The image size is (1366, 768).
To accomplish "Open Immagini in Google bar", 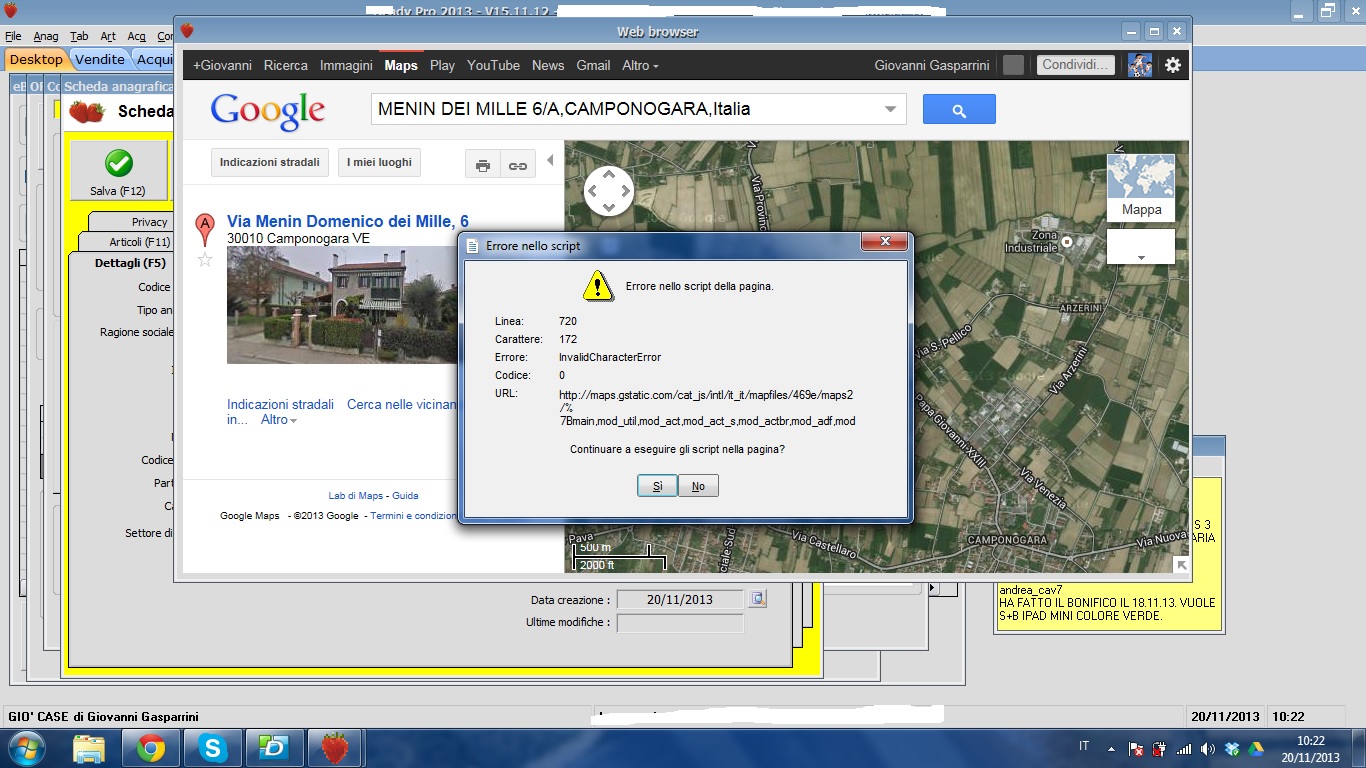I will (346, 65).
